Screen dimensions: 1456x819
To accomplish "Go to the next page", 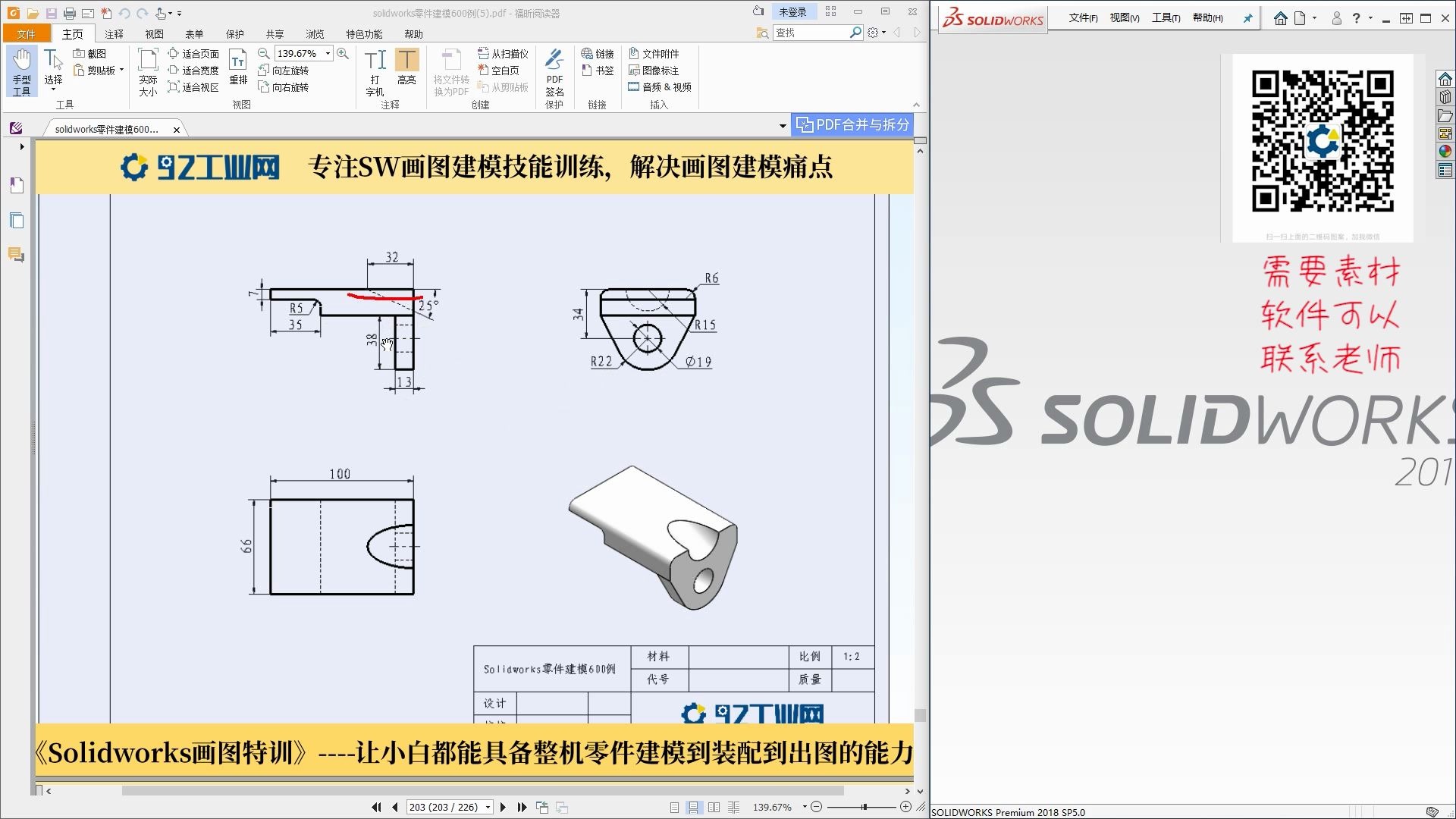I will (503, 808).
